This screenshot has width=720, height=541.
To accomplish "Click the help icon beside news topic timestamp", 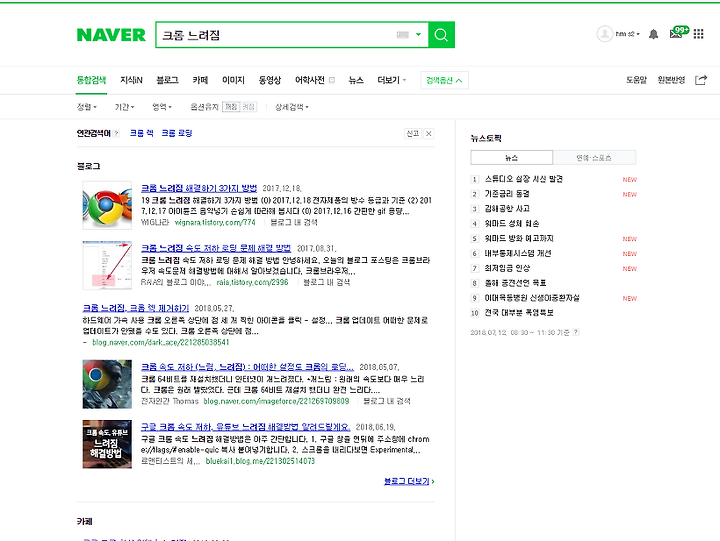I will tap(576, 332).
